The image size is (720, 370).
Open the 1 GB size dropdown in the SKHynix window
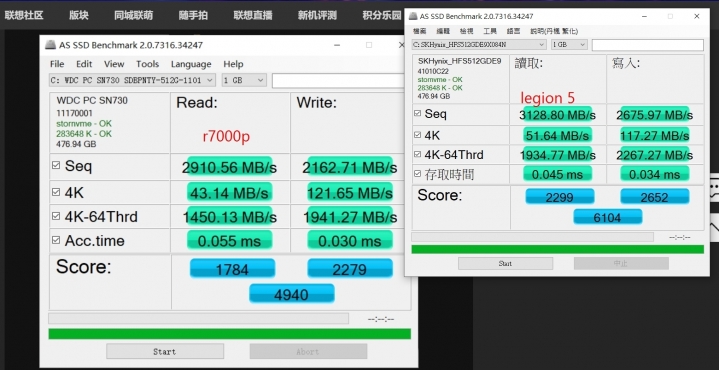click(569, 45)
